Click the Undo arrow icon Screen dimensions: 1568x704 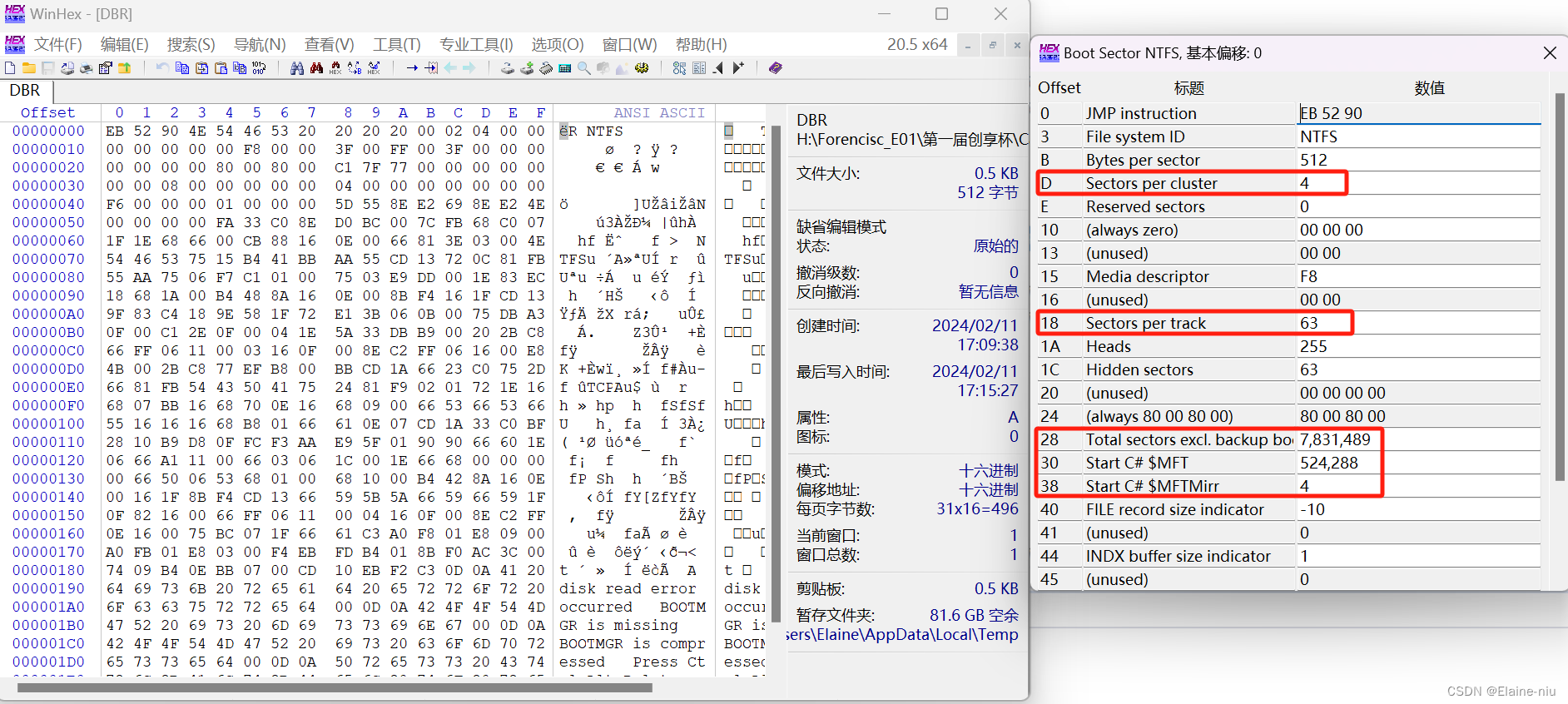[163, 68]
